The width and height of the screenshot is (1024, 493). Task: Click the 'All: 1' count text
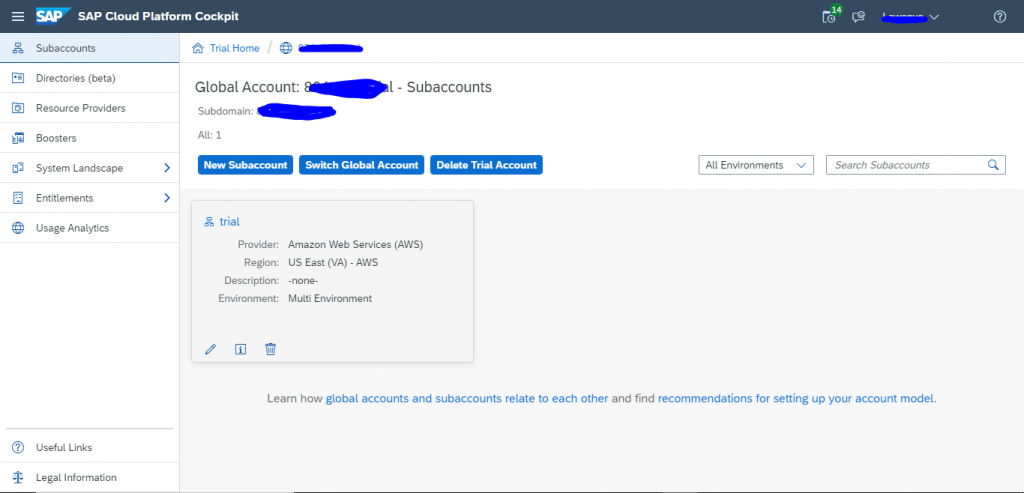[x=210, y=135]
